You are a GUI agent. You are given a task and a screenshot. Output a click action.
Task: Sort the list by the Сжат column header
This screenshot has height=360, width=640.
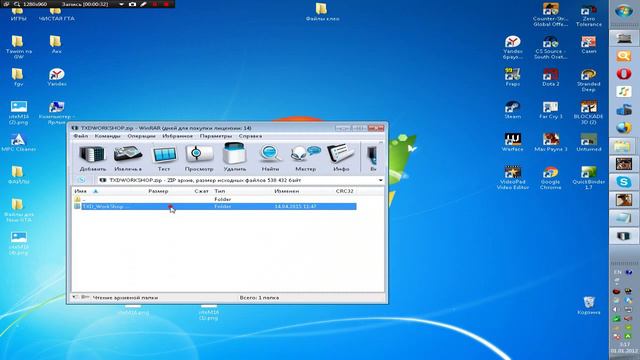coord(201,191)
